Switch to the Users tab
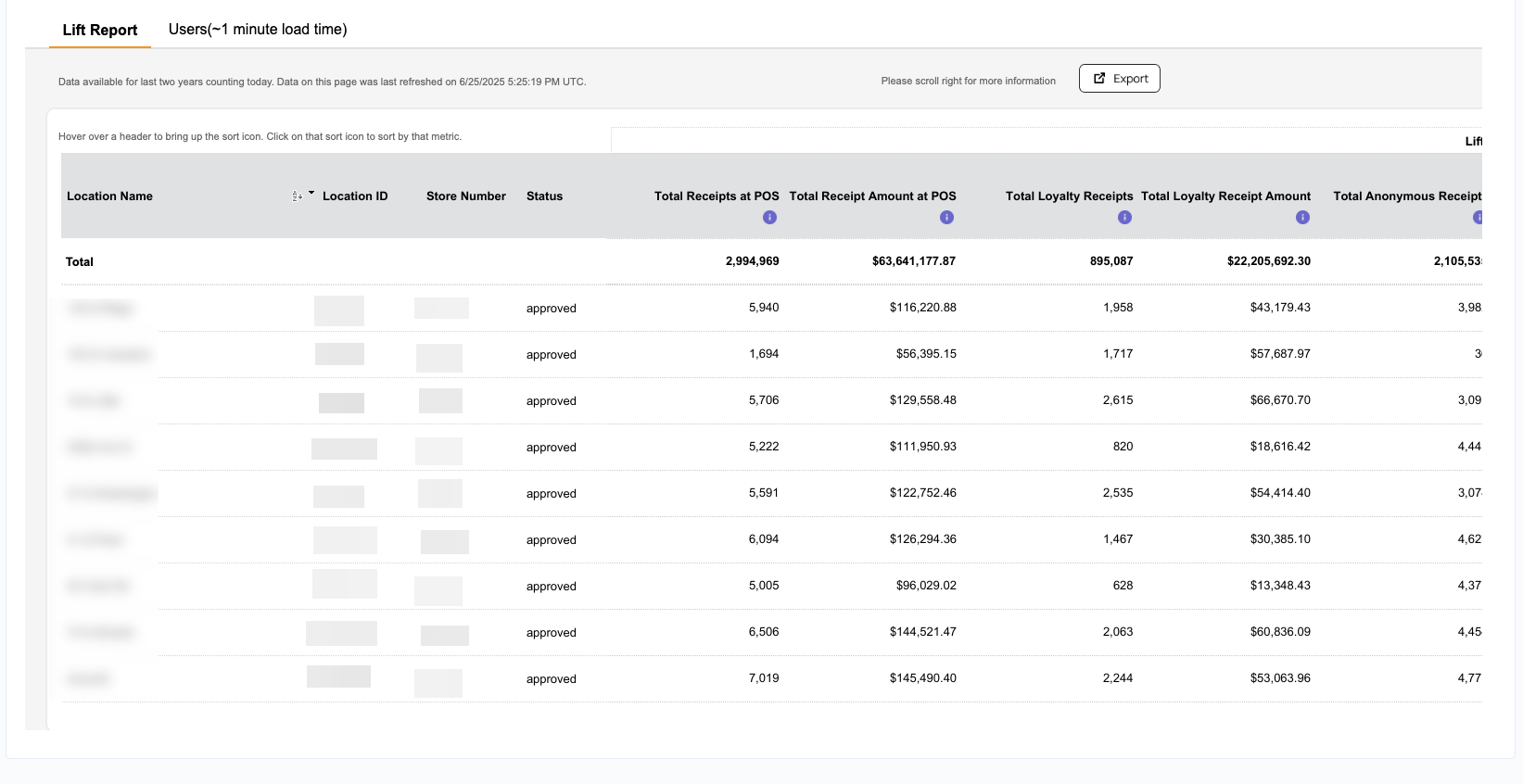 click(x=258, y=30)
